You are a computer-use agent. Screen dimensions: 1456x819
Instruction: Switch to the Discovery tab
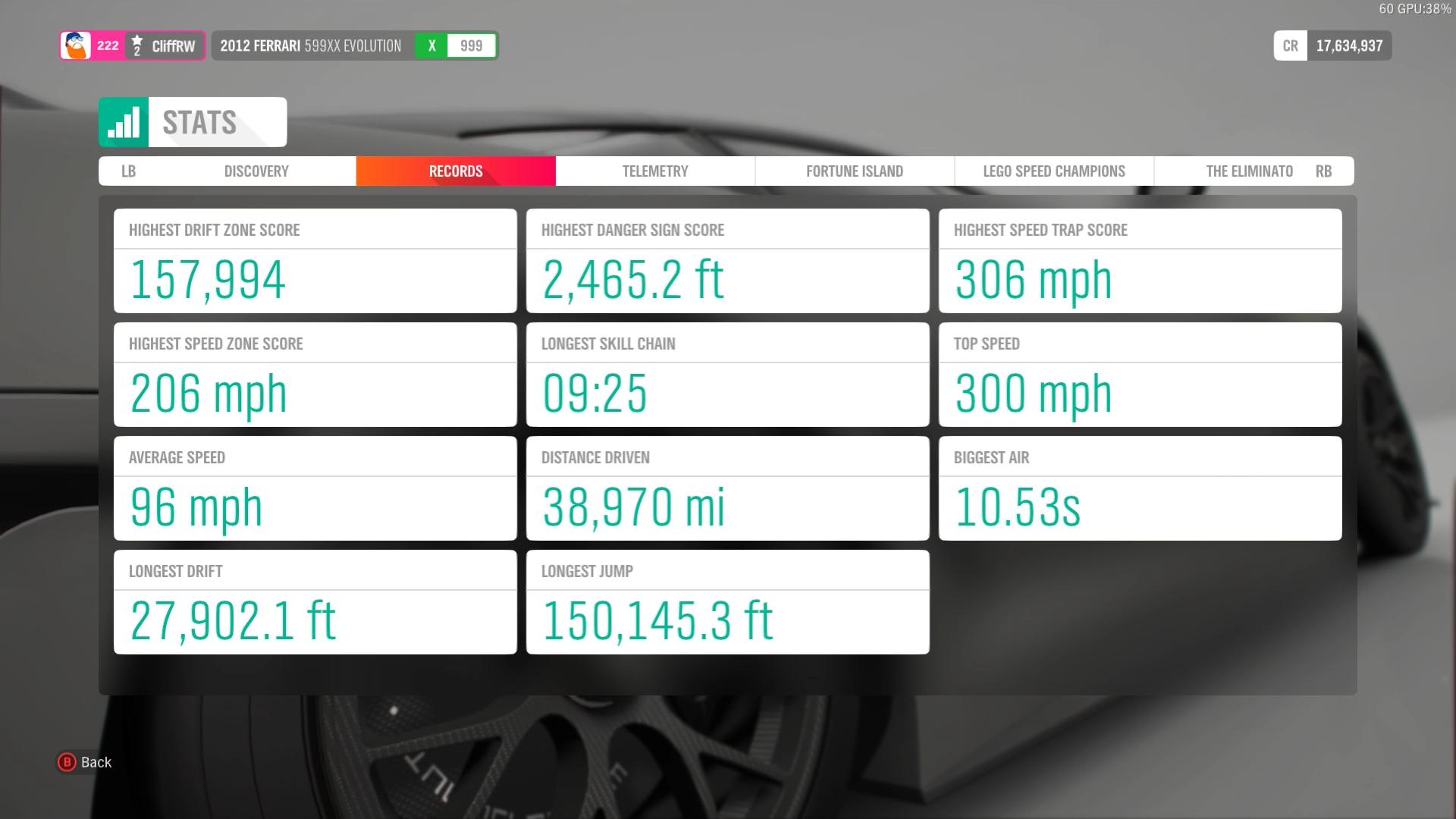(x=256, y=171)
